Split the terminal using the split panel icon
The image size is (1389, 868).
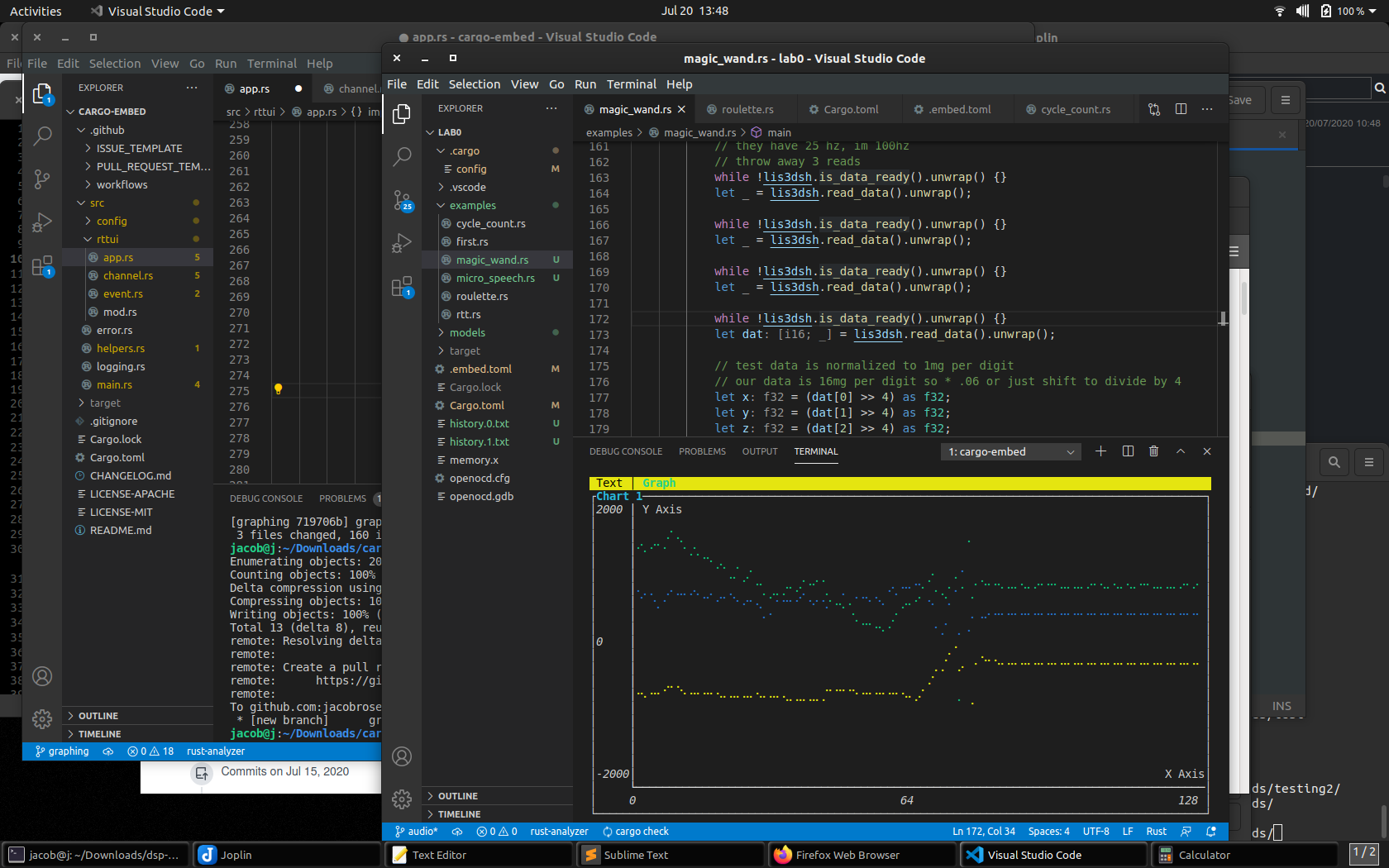click(x=1127, y=451)
